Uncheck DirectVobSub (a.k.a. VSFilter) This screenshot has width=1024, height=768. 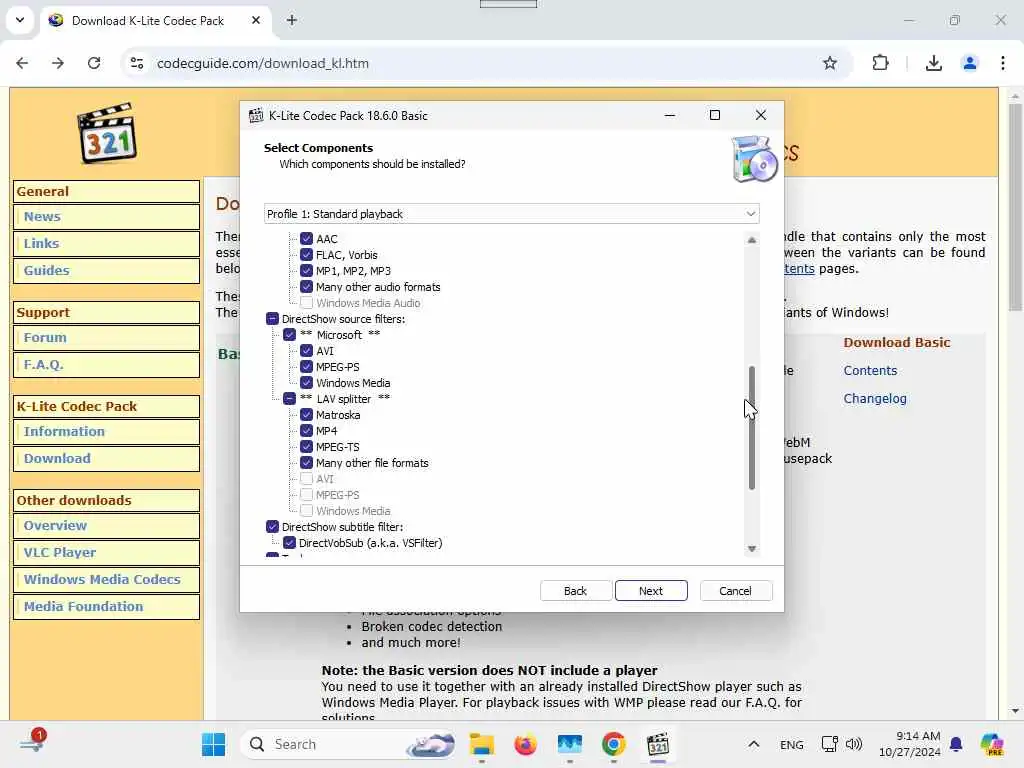pyautogui.click(x=289, y=543)
